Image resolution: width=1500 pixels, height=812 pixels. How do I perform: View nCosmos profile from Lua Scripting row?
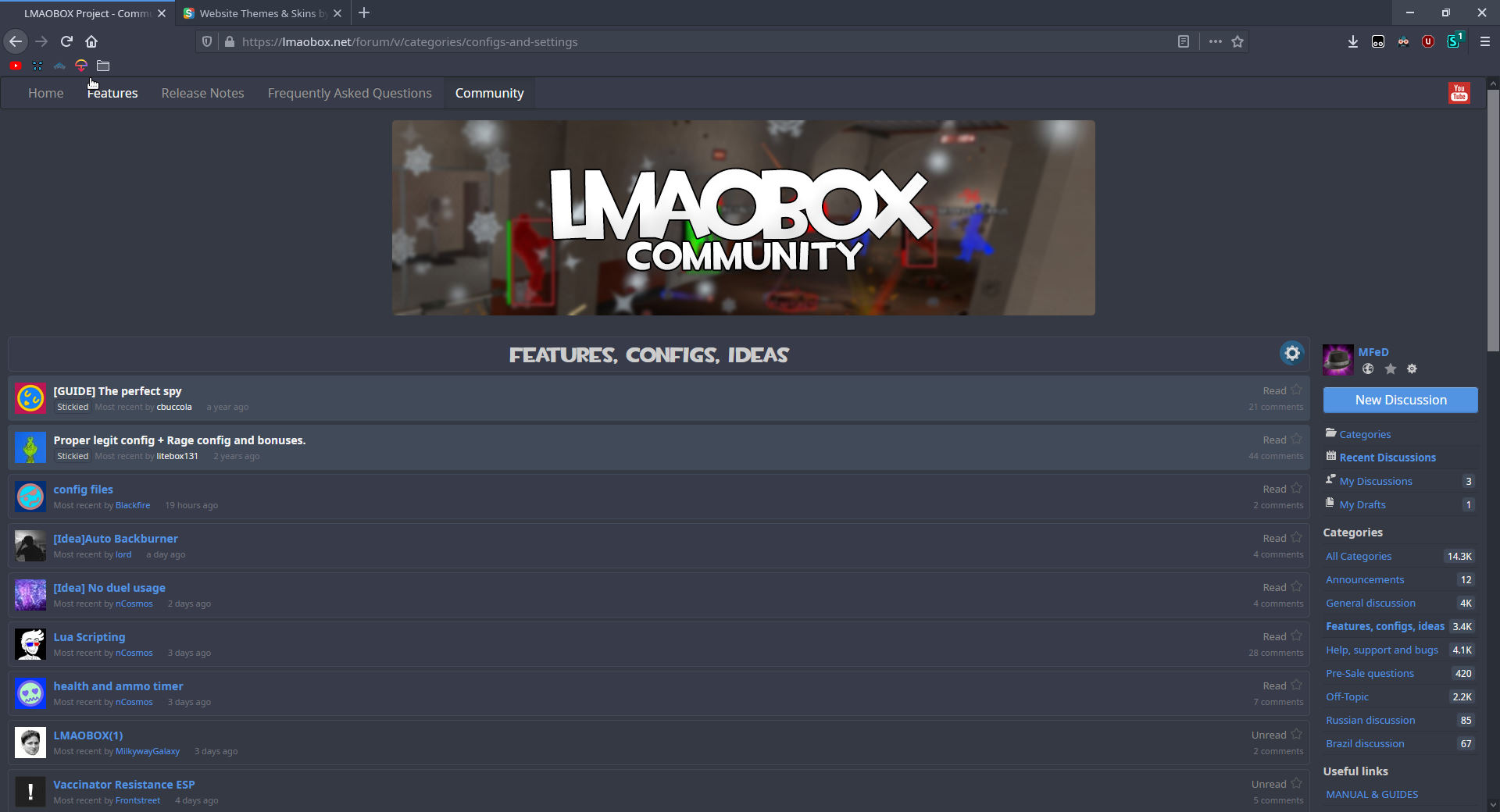coord(134,653)
